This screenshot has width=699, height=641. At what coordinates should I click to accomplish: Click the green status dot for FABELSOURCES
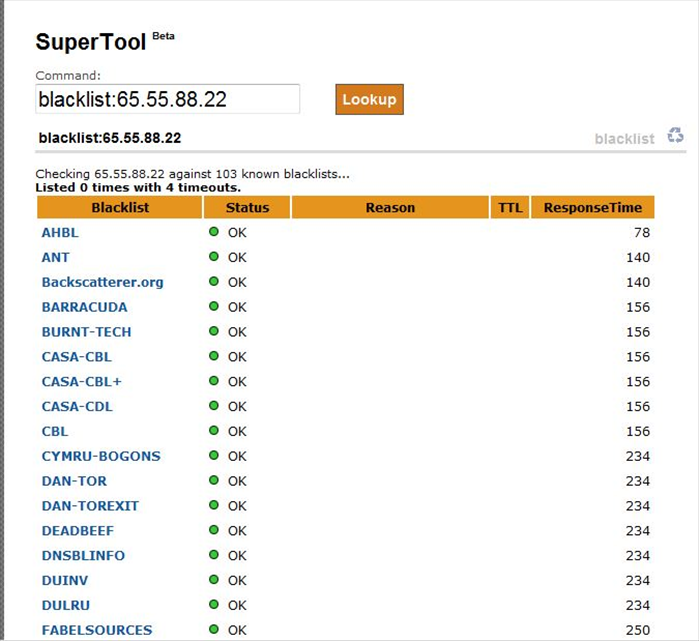pyautogui.click(x=214, y=629)
